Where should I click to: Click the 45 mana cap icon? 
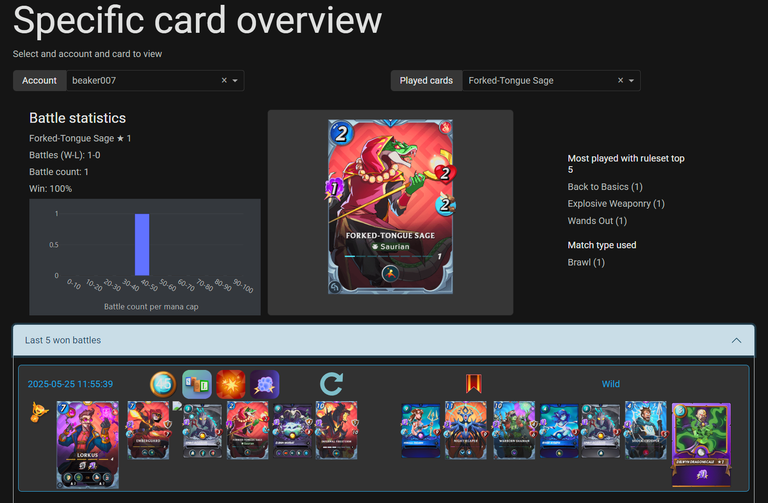(x=163, y=384)
